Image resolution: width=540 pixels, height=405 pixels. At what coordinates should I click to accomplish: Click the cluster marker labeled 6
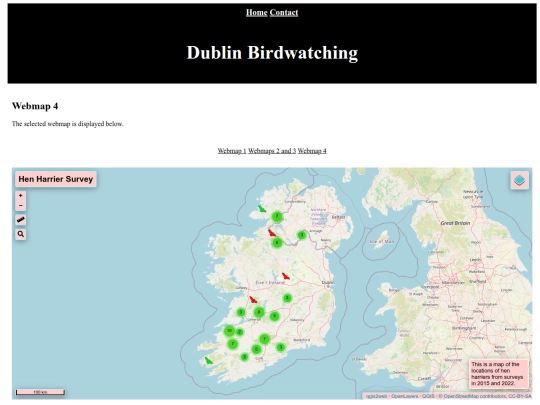277,243
